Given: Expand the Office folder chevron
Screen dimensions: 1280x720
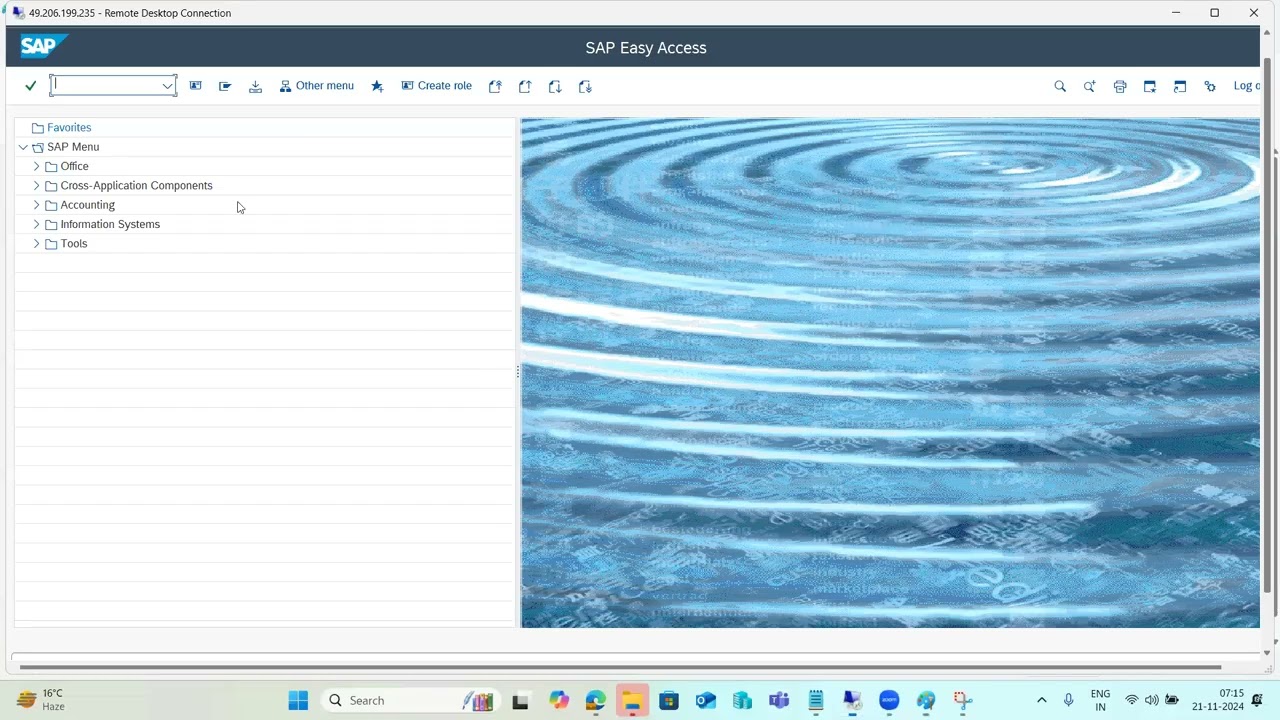Looking at the screenshot, I should pyautogui.click(x=37, y=166).
